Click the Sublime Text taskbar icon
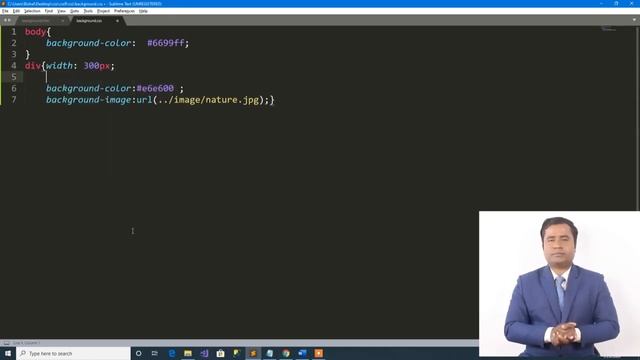 (x=253, y=353)
